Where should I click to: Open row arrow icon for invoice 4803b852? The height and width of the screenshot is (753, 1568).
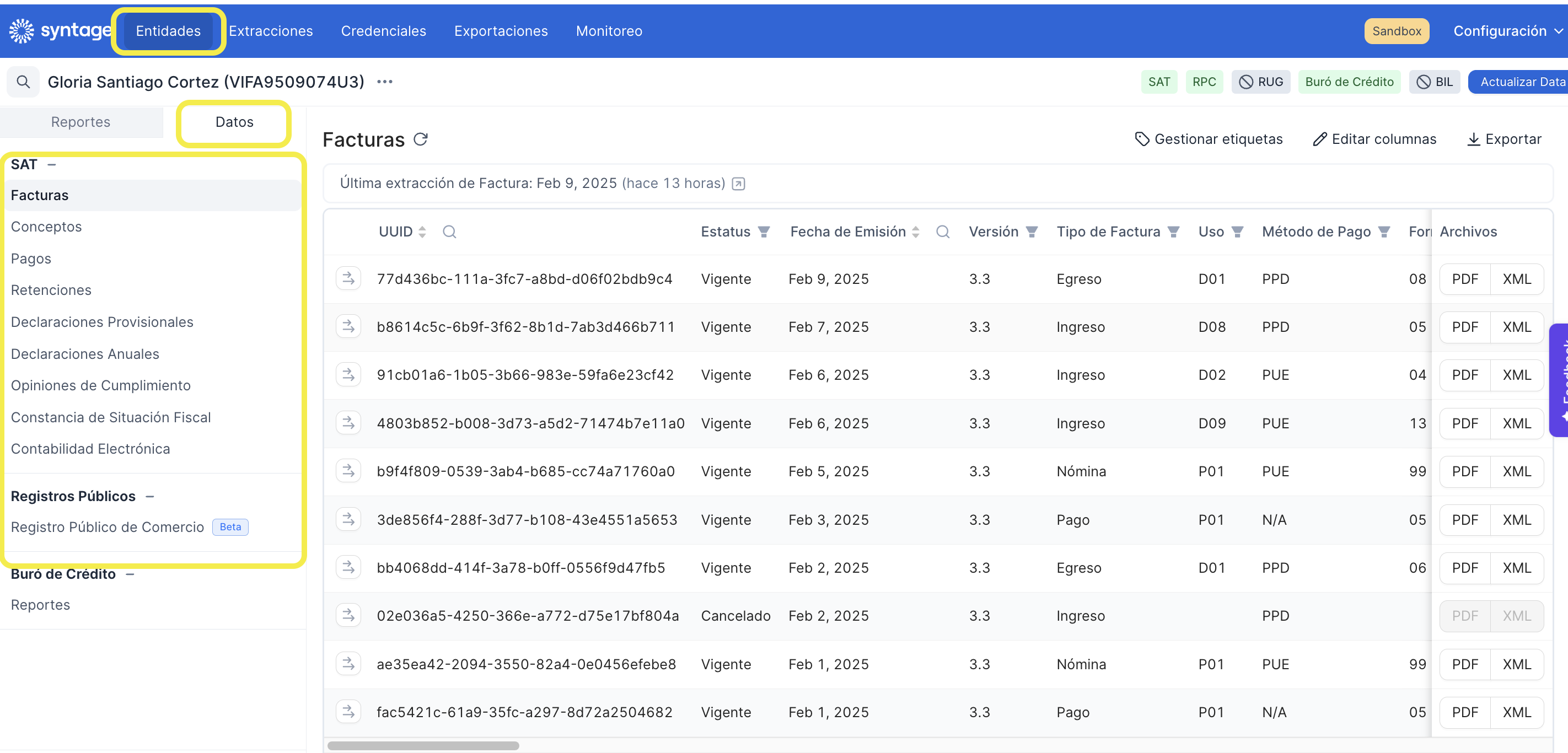pos(348,422)
